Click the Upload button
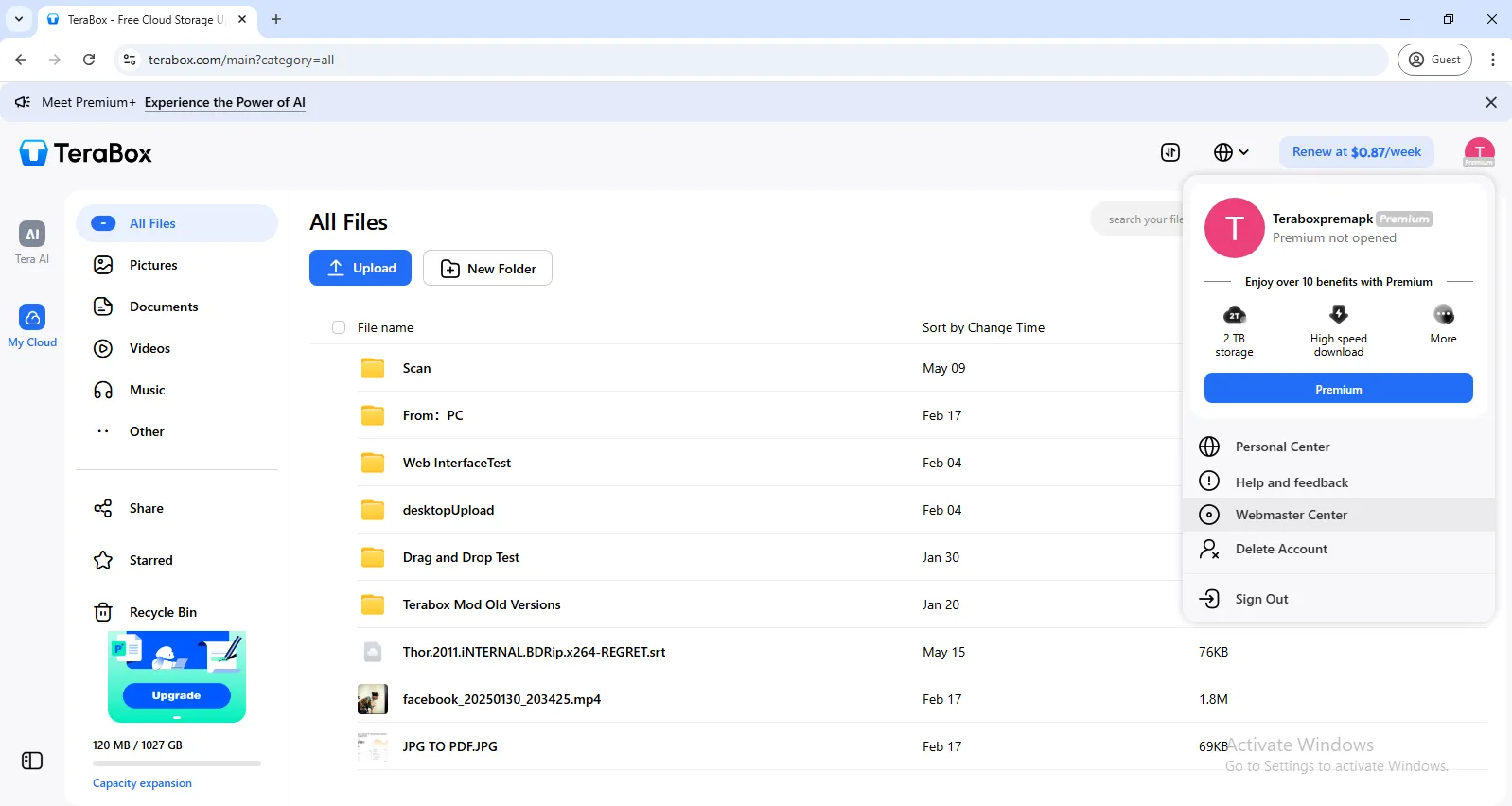This screenshot has height=806, width=1512. 360,268
